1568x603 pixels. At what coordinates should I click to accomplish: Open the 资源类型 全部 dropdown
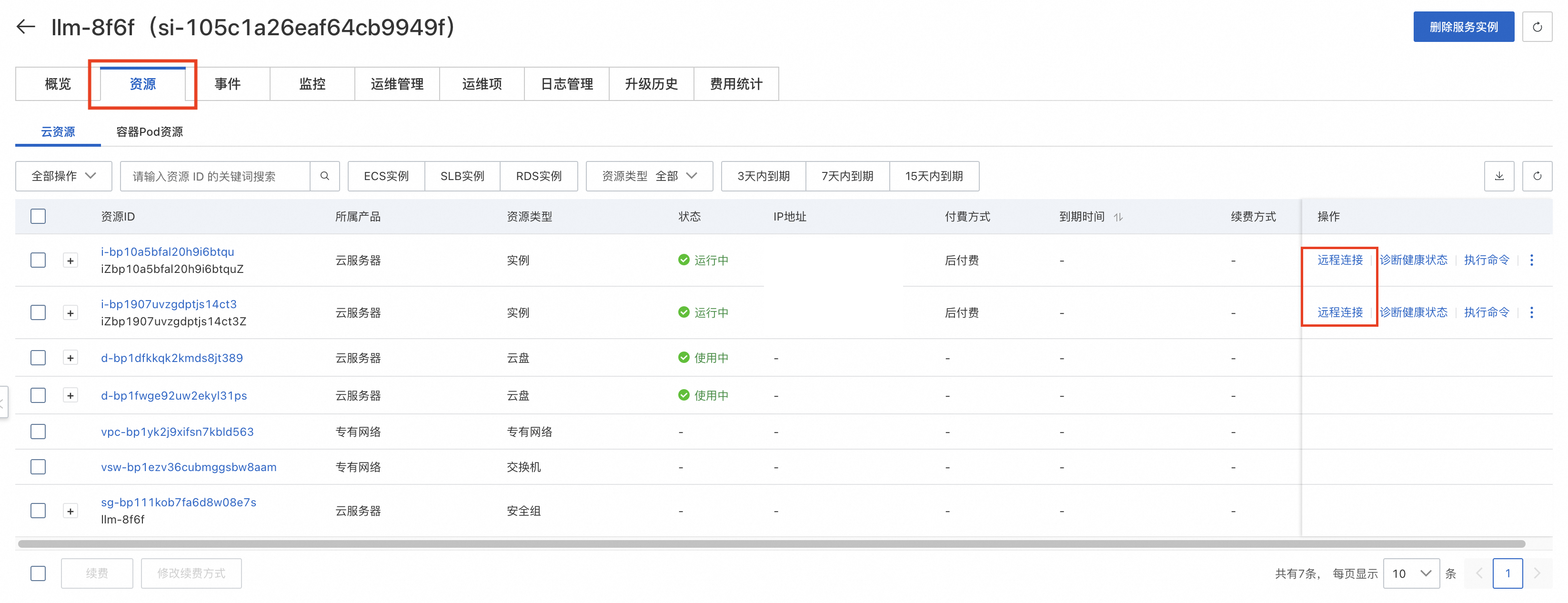tap(649, 176)
